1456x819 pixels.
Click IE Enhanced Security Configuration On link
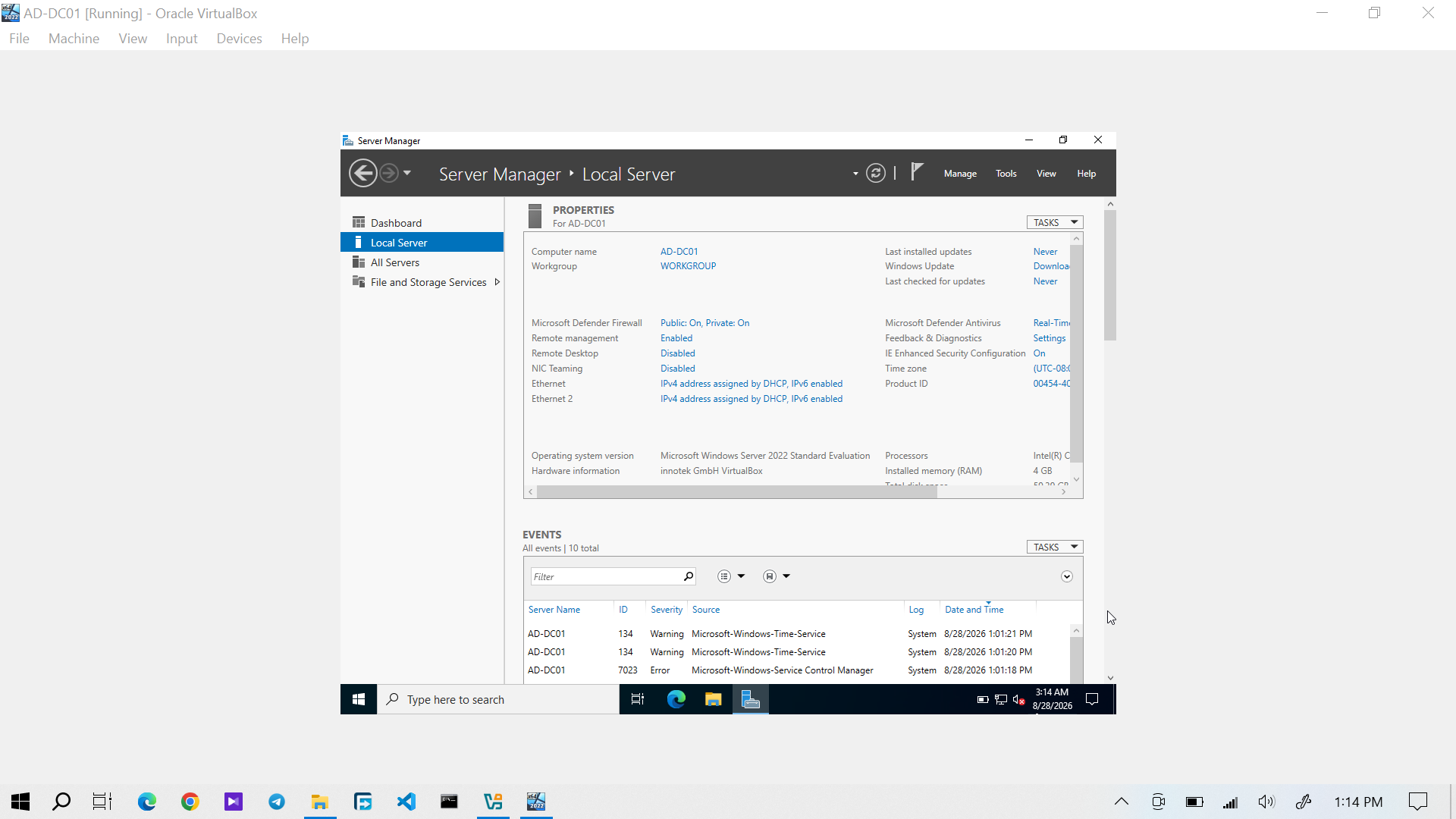(1039, 353)
